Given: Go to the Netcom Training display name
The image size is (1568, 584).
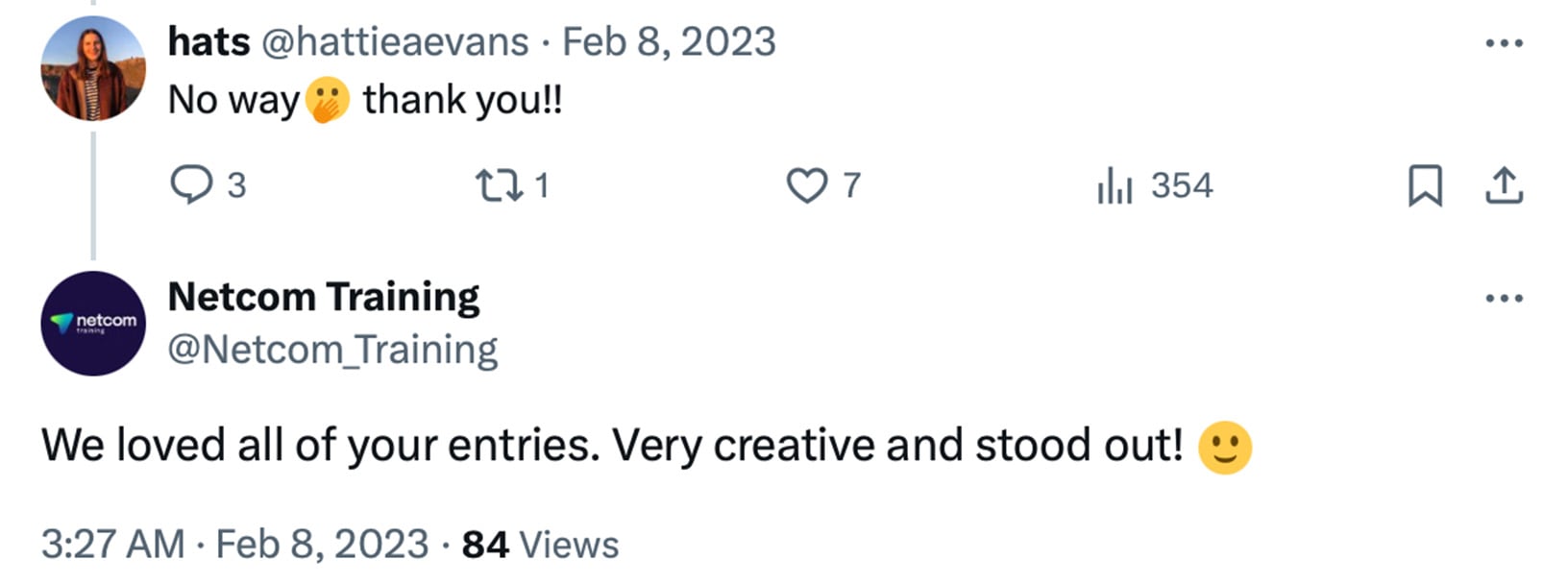Looking at the screenshot, I should click(x=324, y=298).
